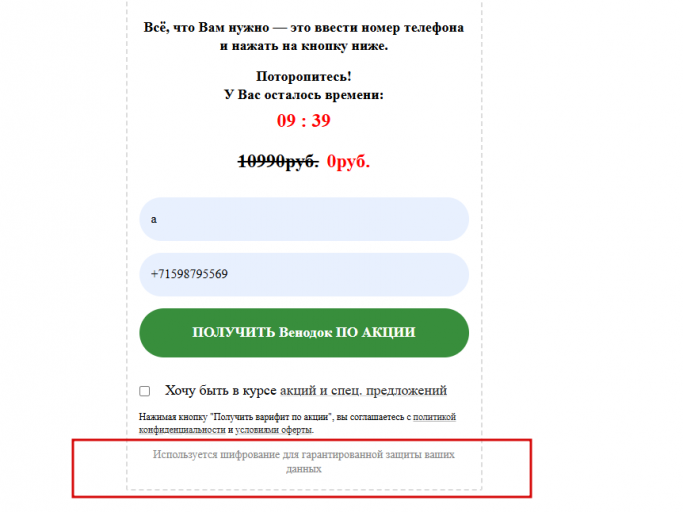Focus the phone number field +71598795569
Screen dimensions: 683x512
point(304,275)
